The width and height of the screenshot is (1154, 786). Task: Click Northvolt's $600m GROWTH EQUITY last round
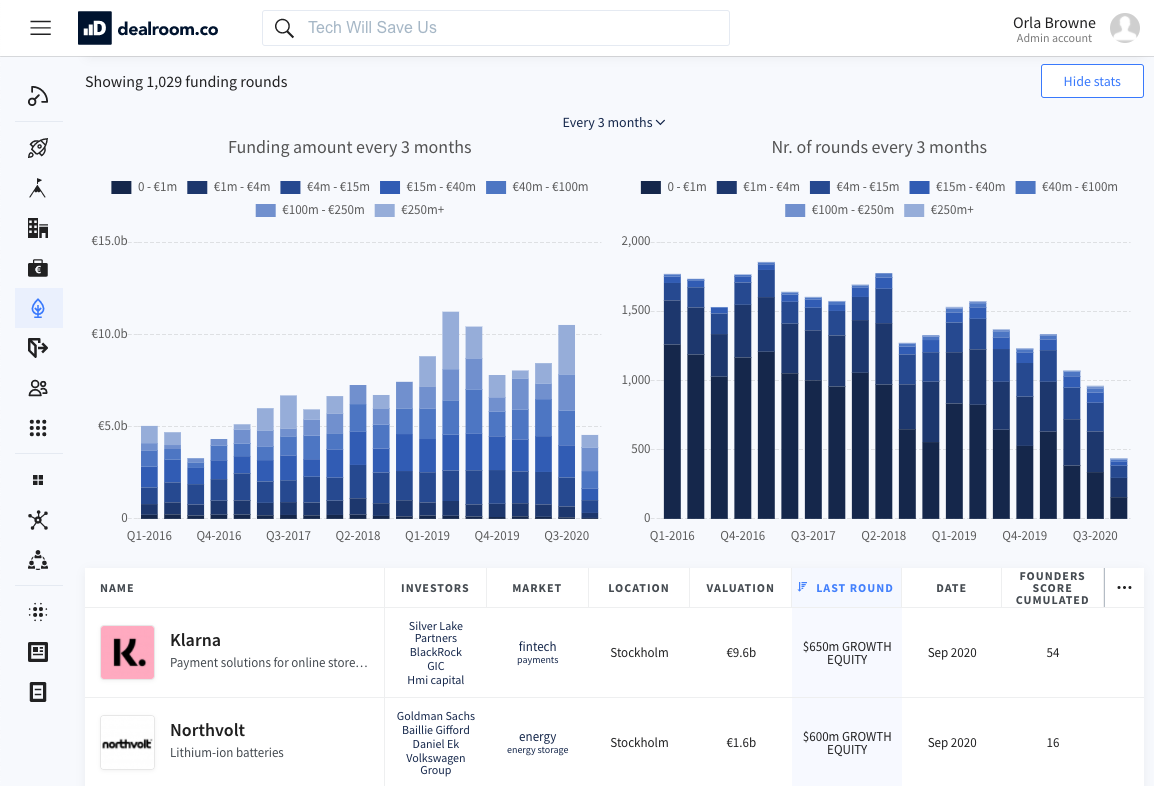tap(846, 743)
